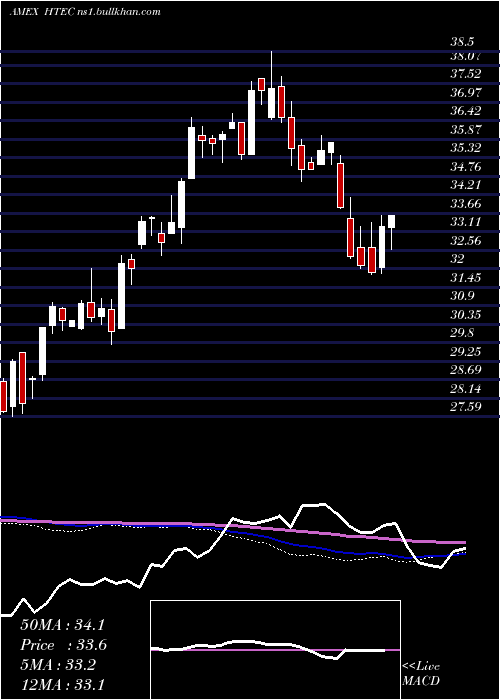This screenshot has width=500, height=700.
Task: Click the 30.9 price axis label
Action: pos(462,296)
